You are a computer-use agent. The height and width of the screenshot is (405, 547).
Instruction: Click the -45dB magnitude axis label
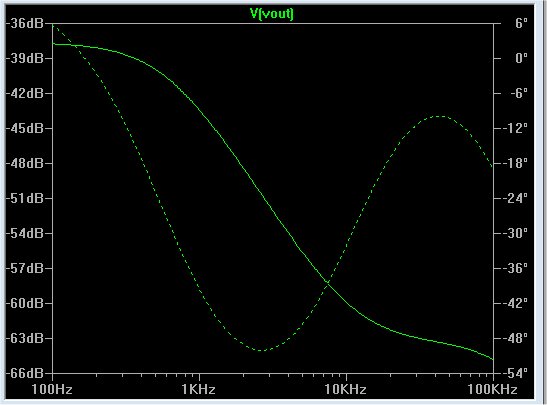point(25,128)
